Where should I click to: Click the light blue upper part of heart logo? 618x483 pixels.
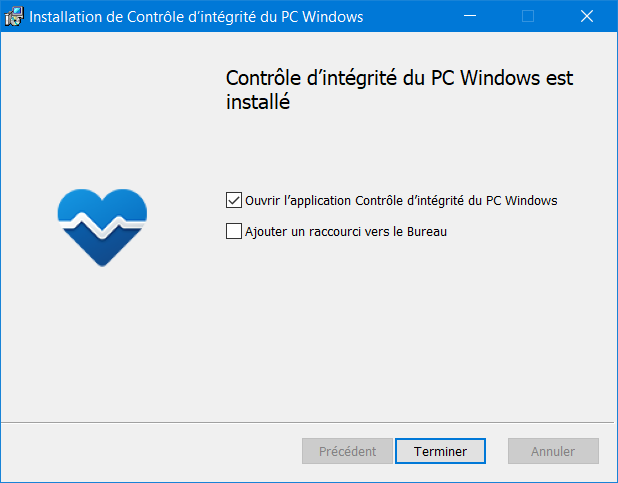(102, 205)
